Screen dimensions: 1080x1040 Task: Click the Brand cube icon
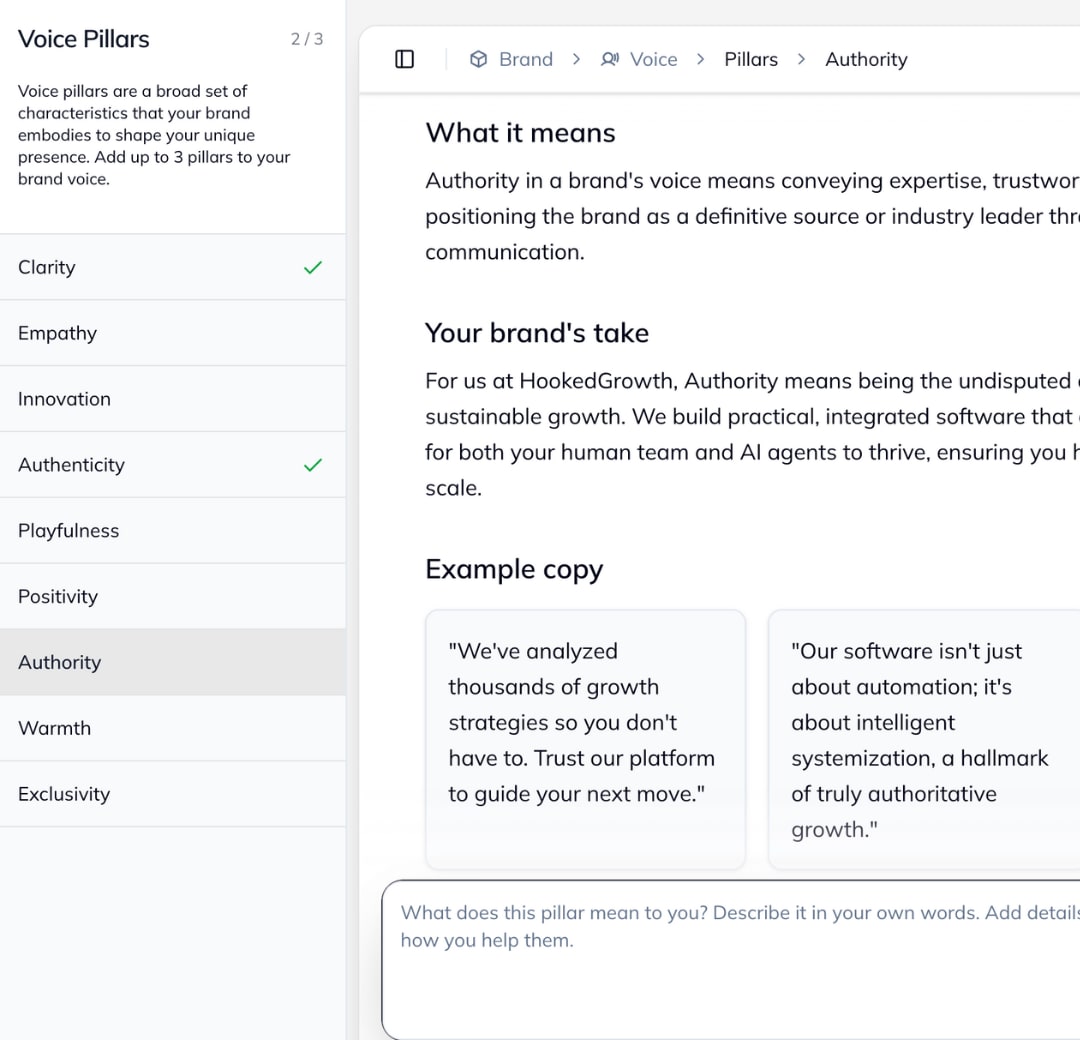point(478,59)
